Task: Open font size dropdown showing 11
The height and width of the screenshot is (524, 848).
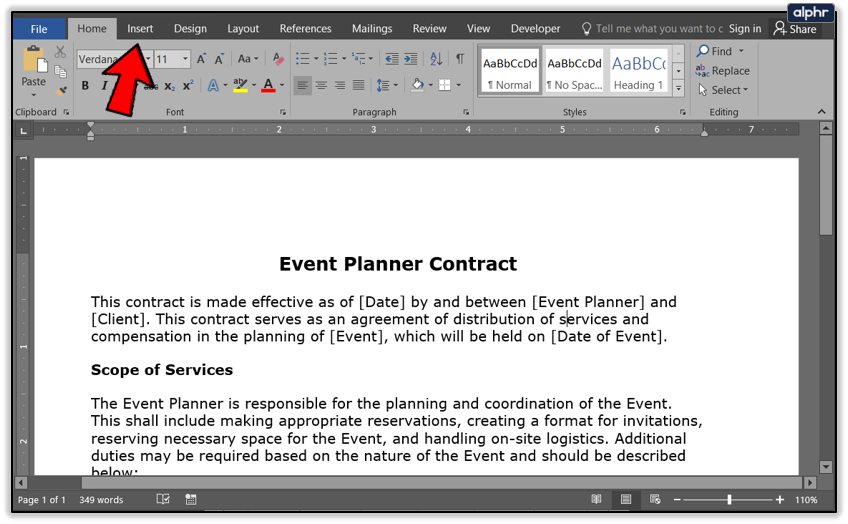Action: [186, 58]
